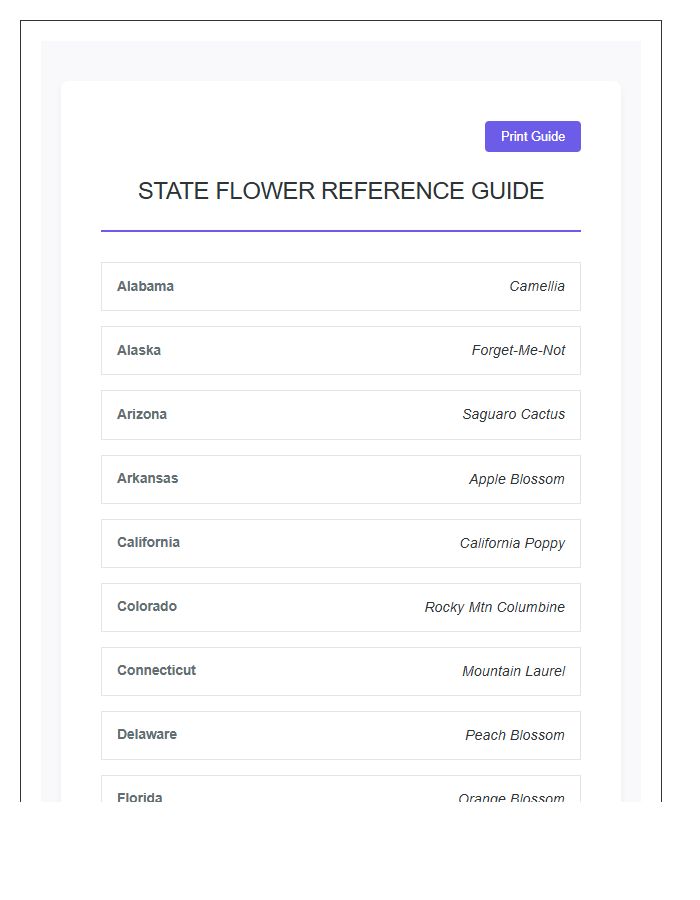Viewport: 700px width, 900px height.
Task: Click the Print Guide button
Action: click(532, 136)
